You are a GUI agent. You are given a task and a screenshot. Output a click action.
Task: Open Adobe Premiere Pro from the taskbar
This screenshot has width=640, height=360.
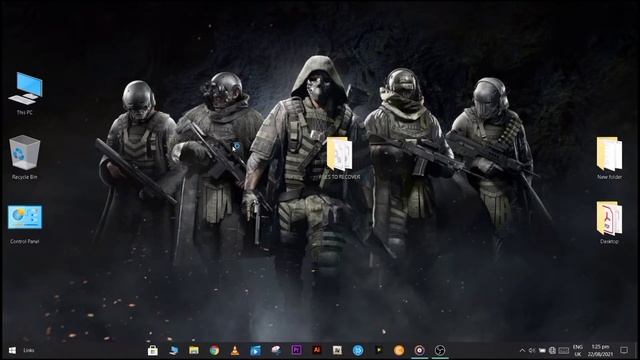point(296,350)
